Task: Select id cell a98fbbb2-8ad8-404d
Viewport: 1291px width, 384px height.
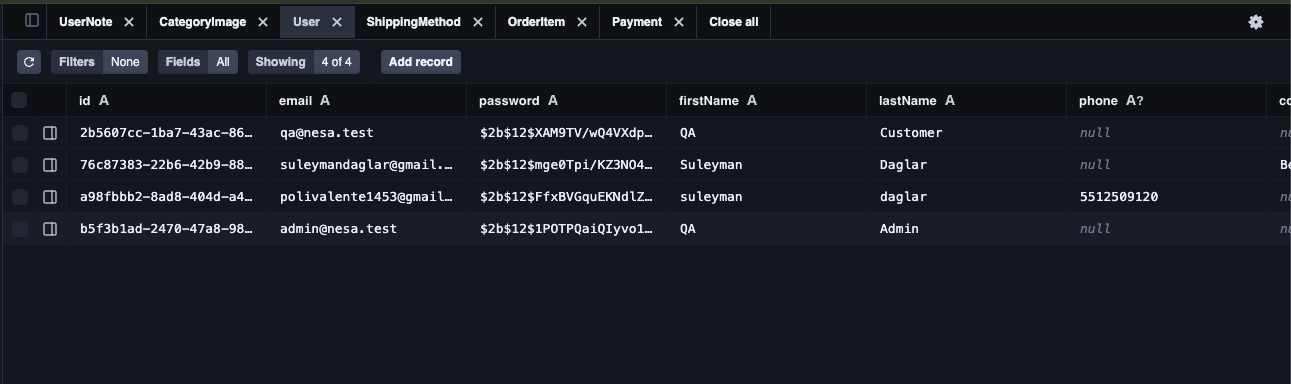Action: tap(166, 197)
